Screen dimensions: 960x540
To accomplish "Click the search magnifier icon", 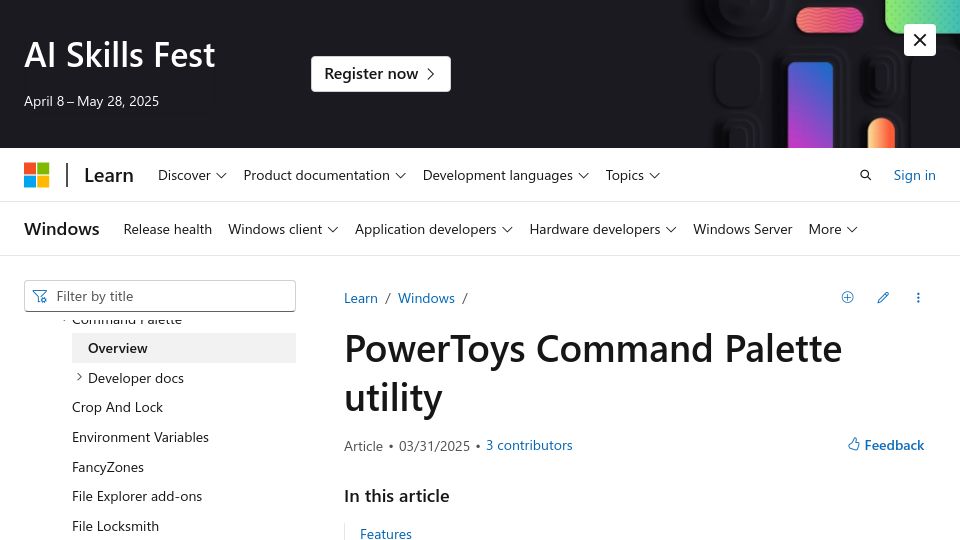I will pos(865,175).
